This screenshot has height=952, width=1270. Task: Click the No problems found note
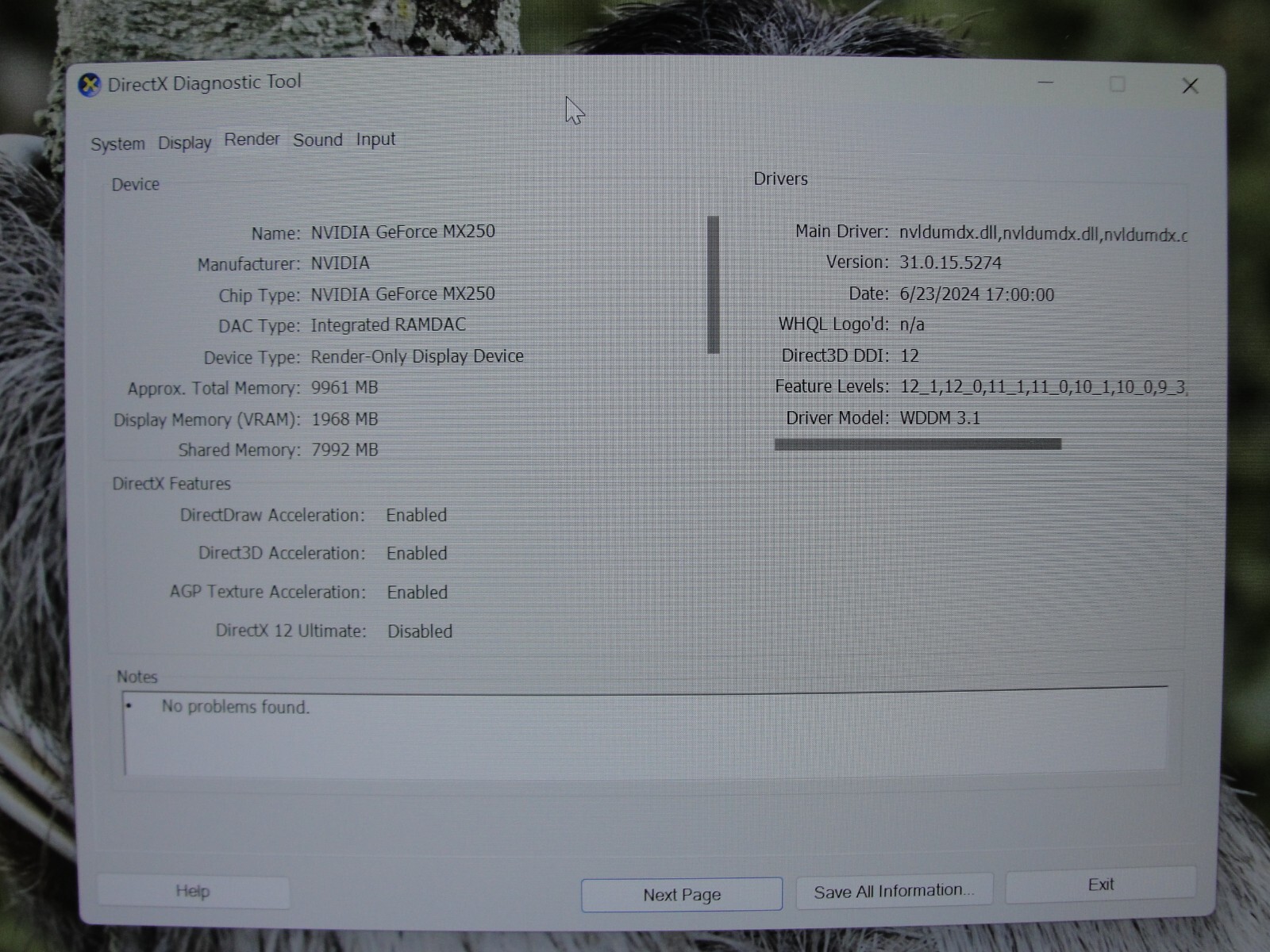point(236,707)
